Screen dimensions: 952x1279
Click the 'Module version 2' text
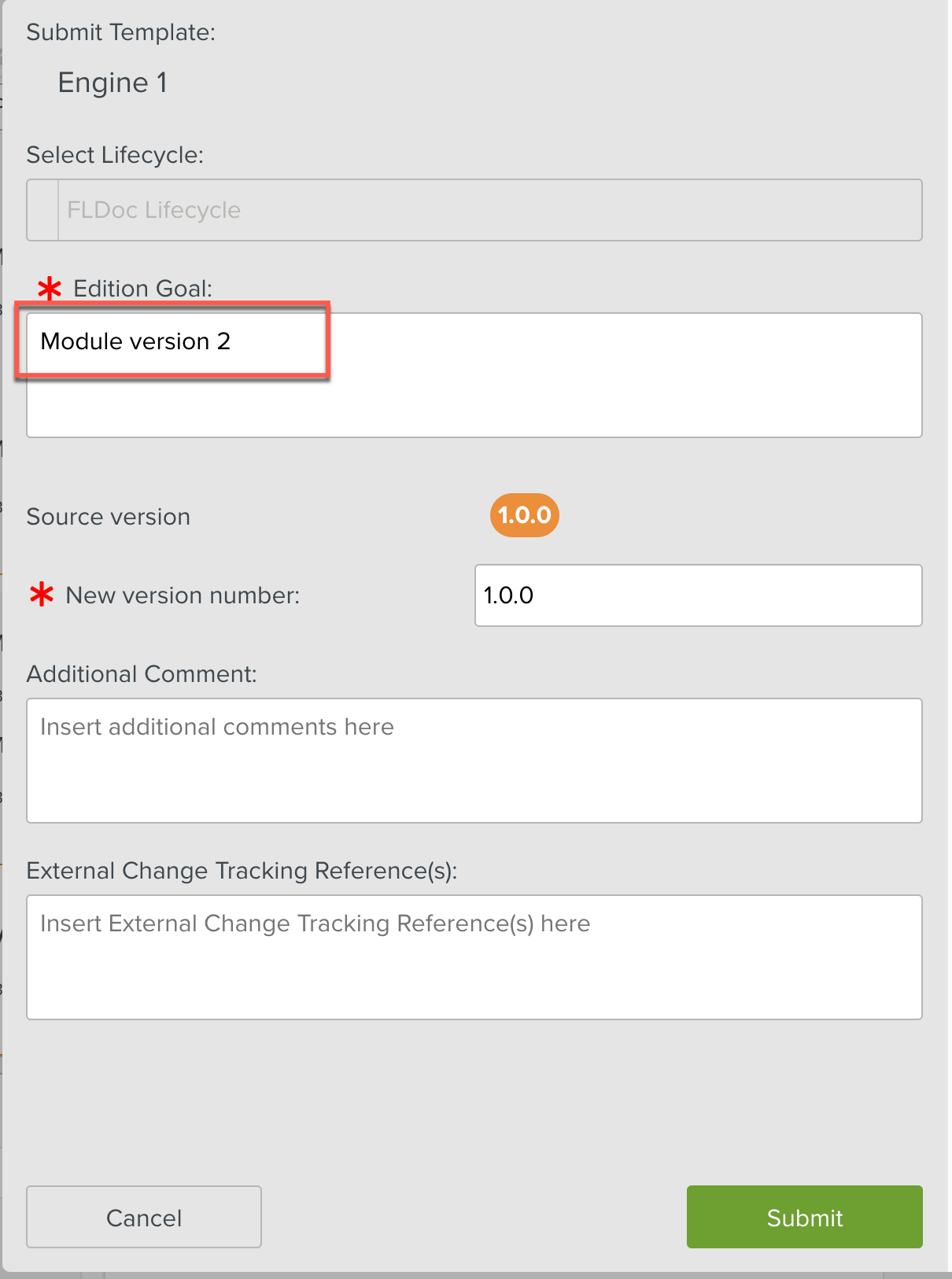[135, 341]
